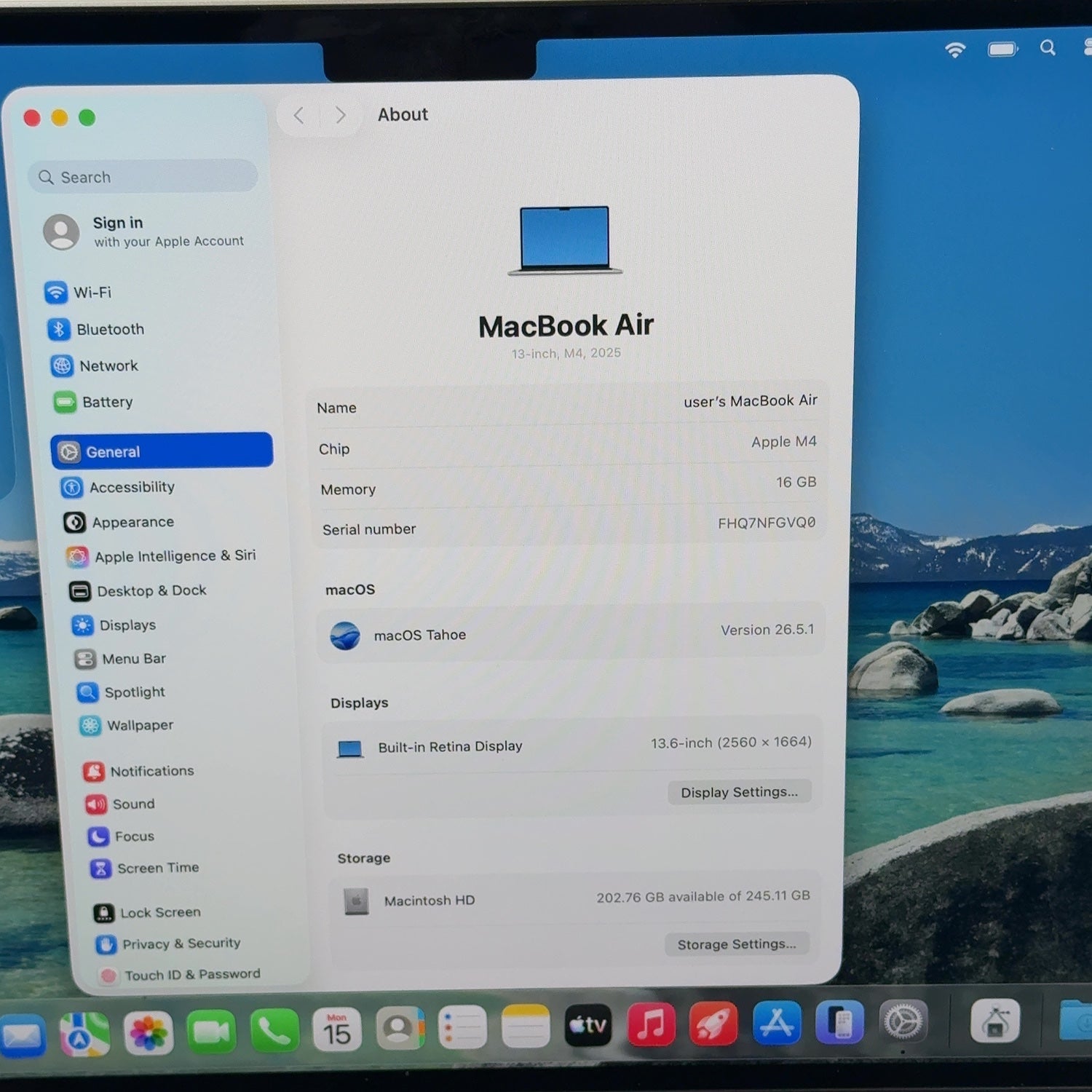Open Reminders from the Dock
The height and width of the screenshot is (1092, 1092).
(462, 1027)
